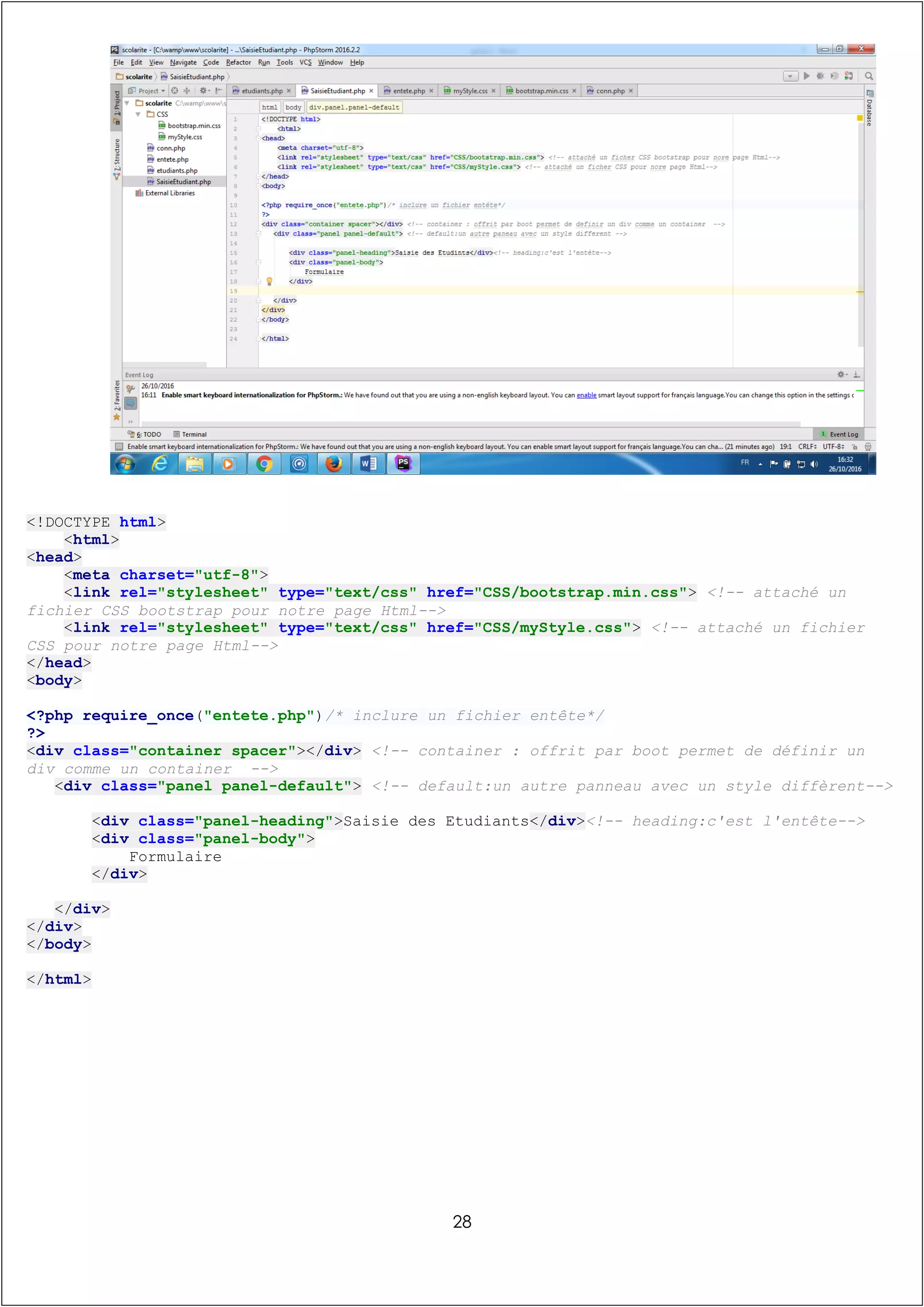Collapse the CSS folder node

[x=138, y=115]
